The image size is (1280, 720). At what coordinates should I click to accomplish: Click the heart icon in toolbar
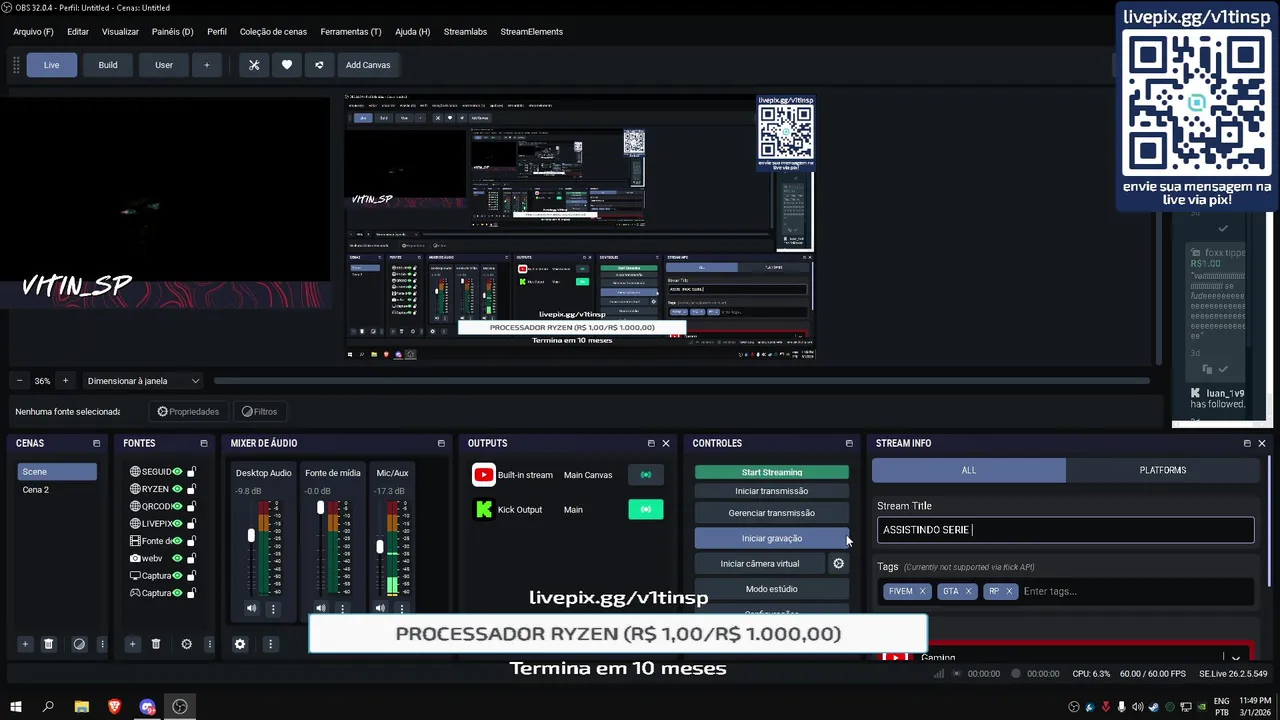(287, 65)
